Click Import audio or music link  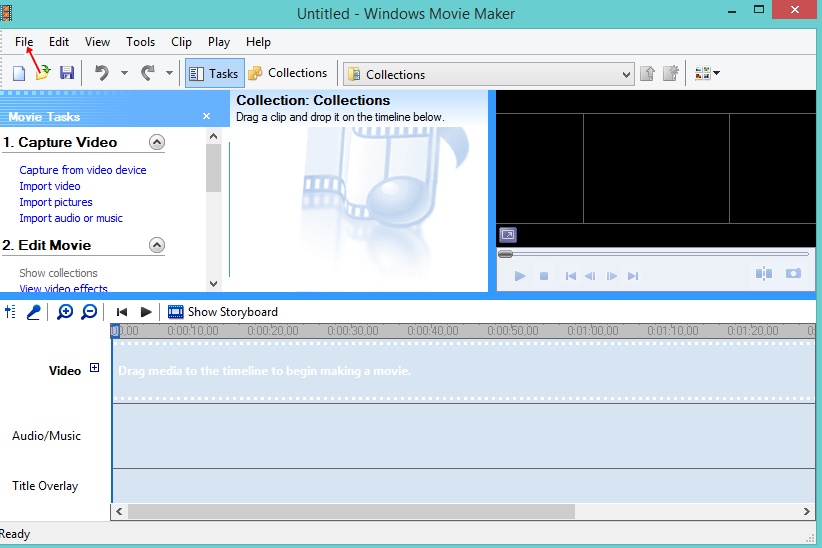tap(71, 218)
